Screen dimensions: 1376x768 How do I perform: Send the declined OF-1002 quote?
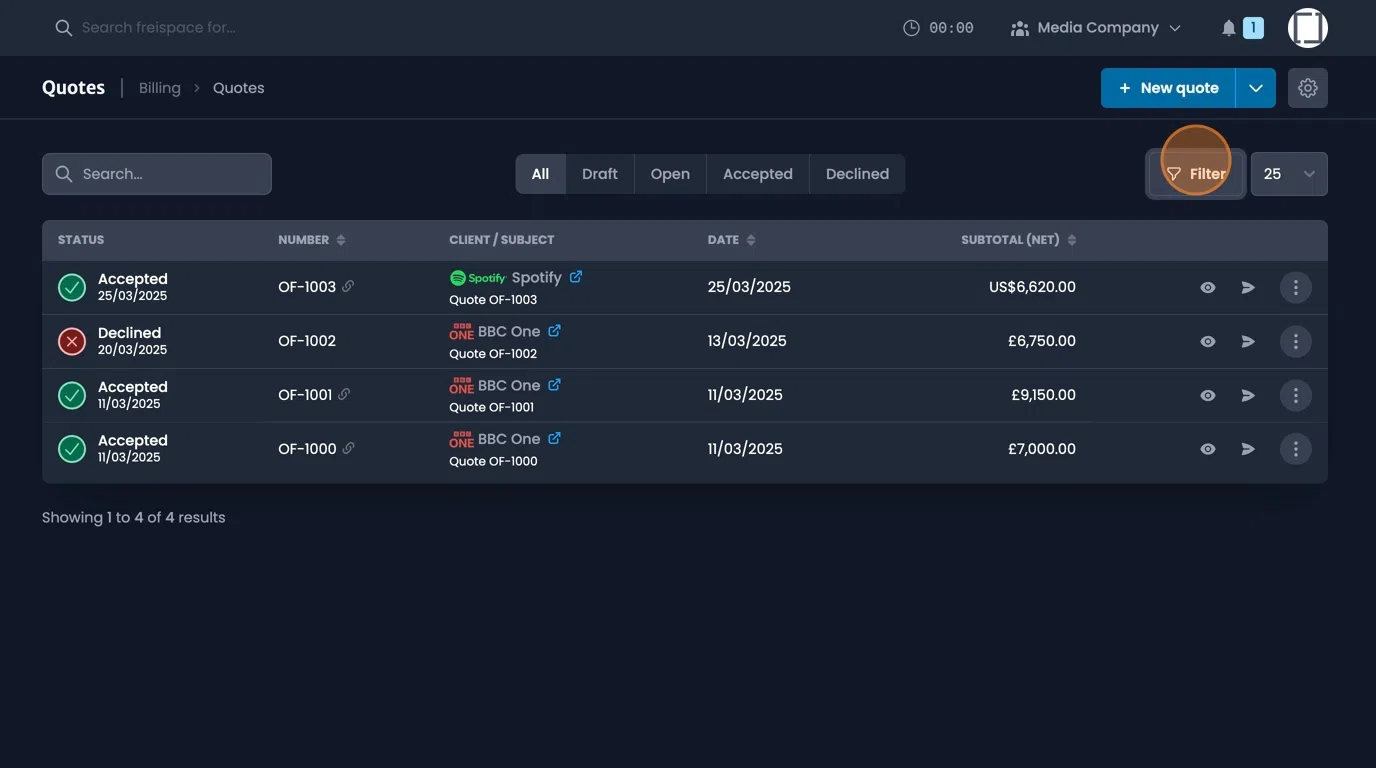1247,340
